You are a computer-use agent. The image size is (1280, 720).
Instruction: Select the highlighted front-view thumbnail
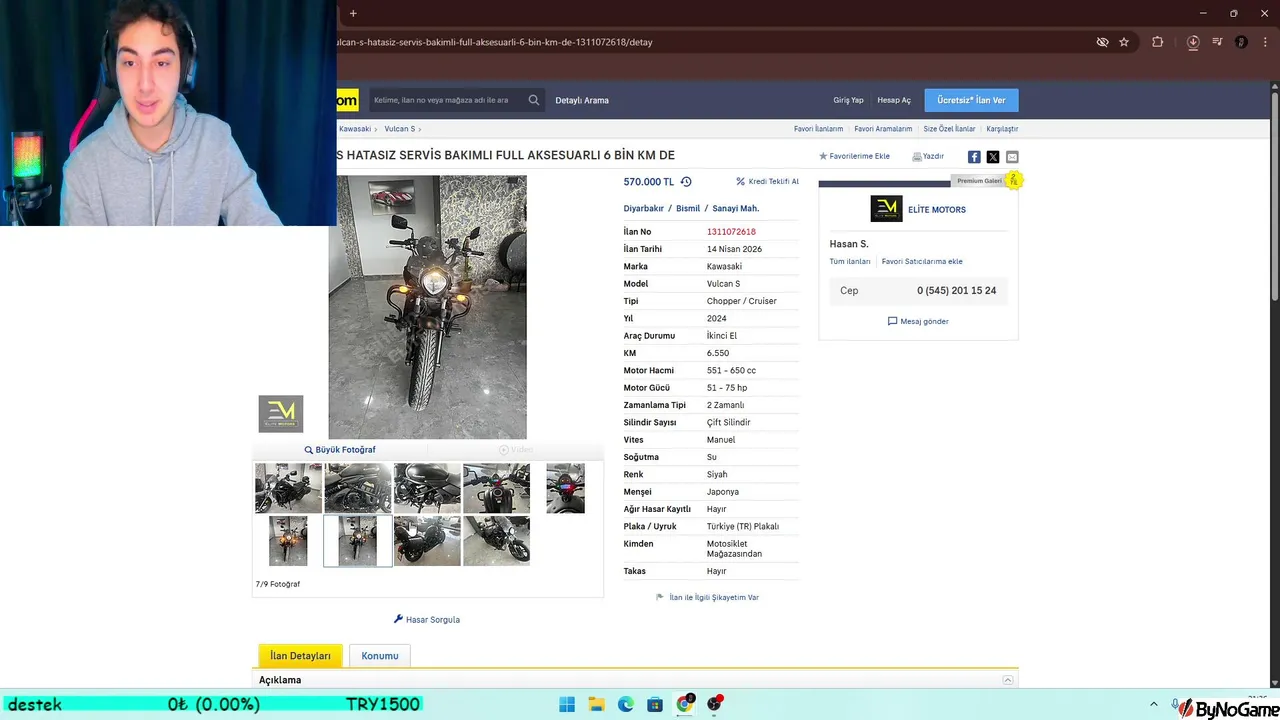coord(358,541)
